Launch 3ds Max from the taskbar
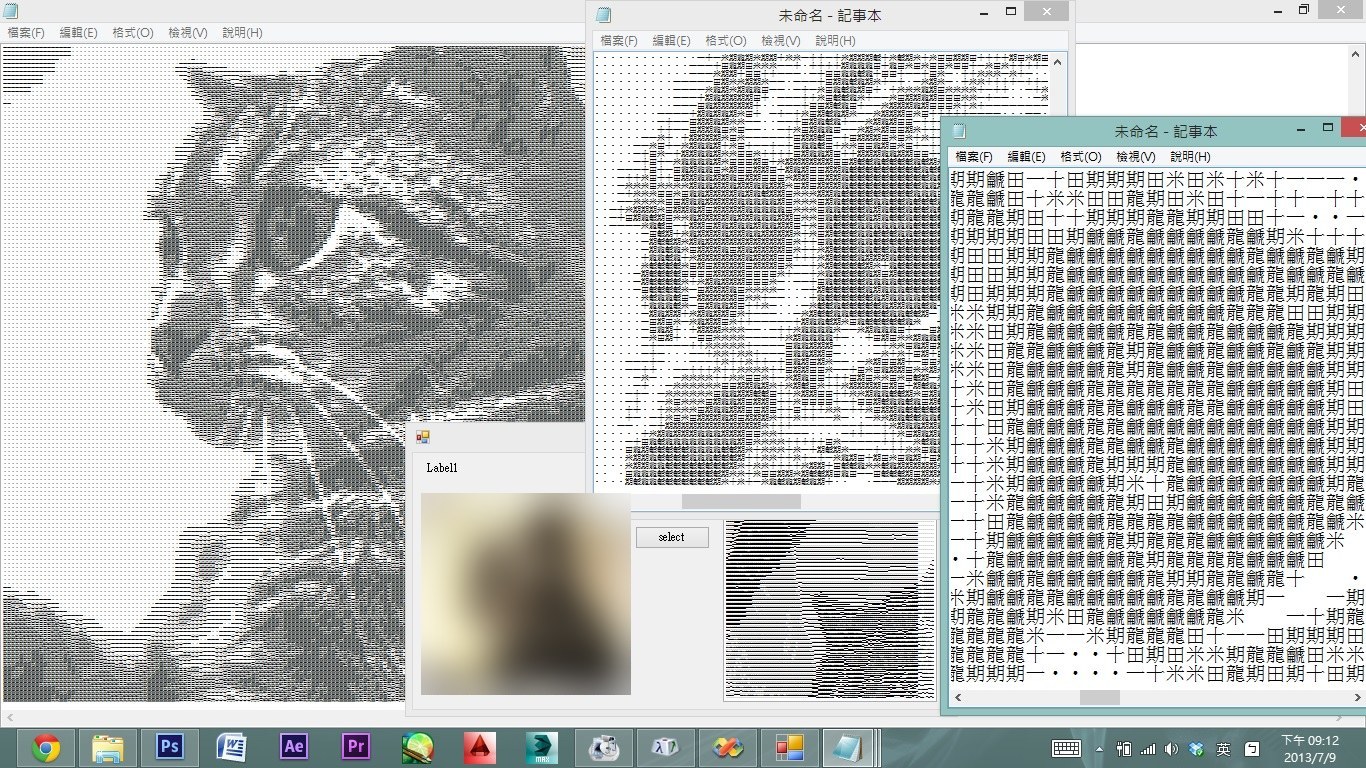The image size is (1366, 768). (x=542, y=748)
